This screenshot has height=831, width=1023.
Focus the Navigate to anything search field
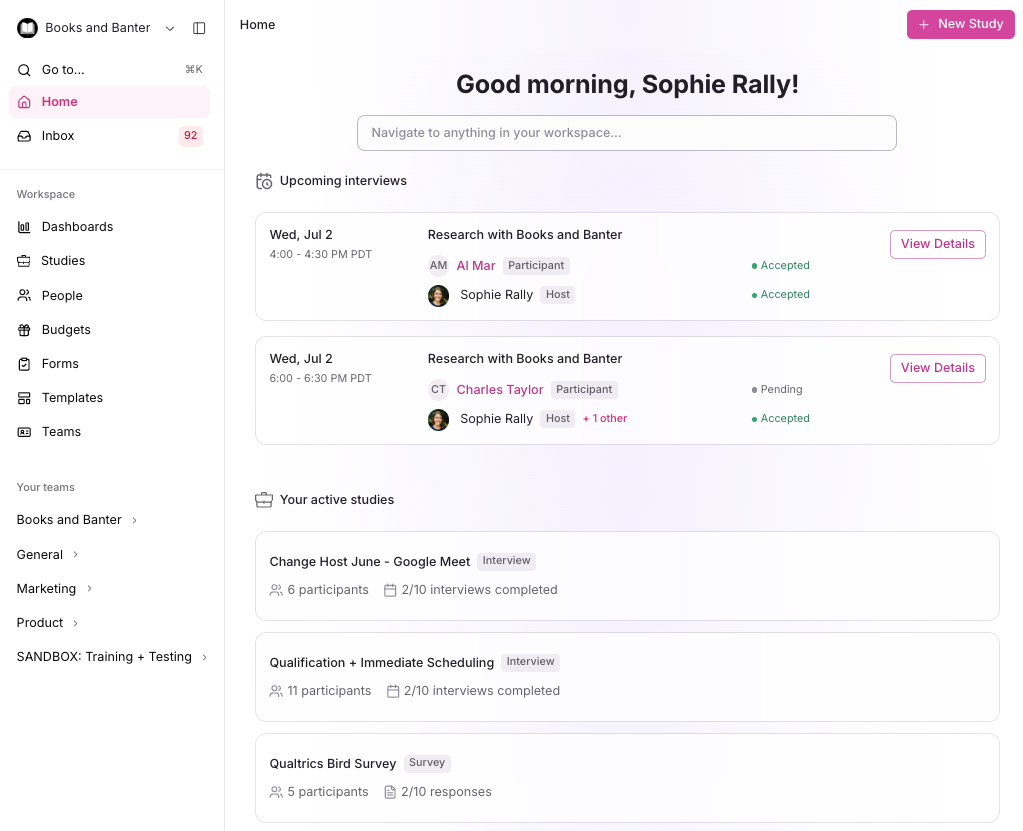click(626, 133)
